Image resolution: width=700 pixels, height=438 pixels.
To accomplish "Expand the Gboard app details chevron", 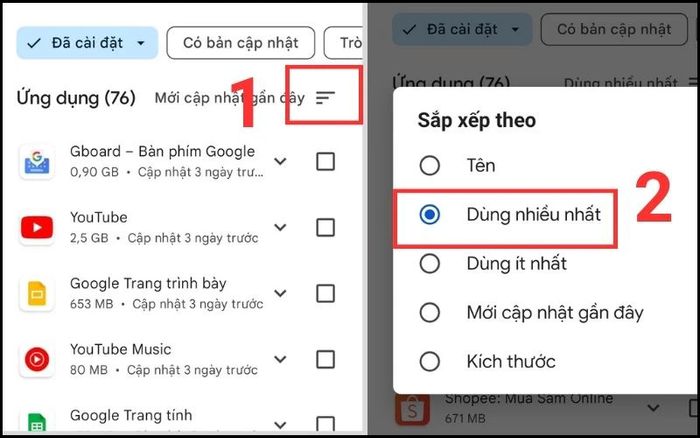I will click(x=280, y=161).
